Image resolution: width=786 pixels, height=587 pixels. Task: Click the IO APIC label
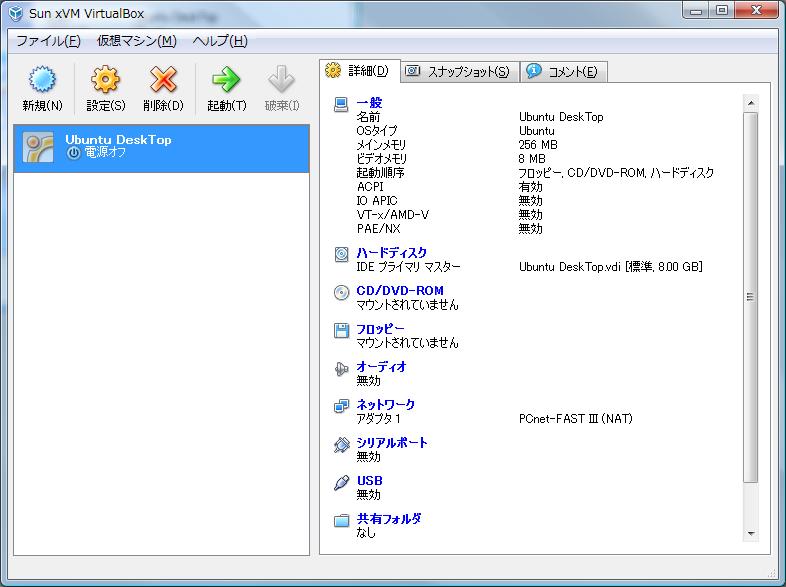tap(377, 201)
